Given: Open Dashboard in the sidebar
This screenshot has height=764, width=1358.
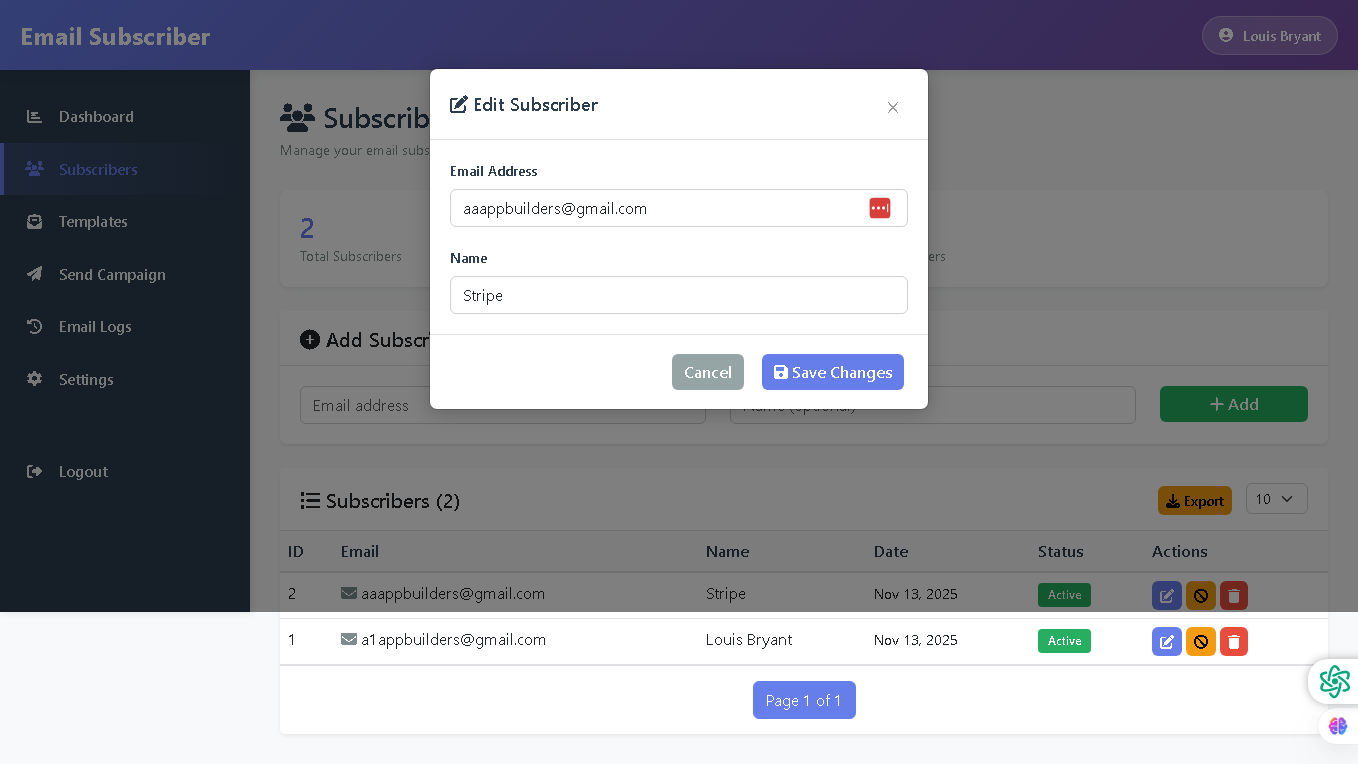Looking at the screenshot, I should coord(96,117).
